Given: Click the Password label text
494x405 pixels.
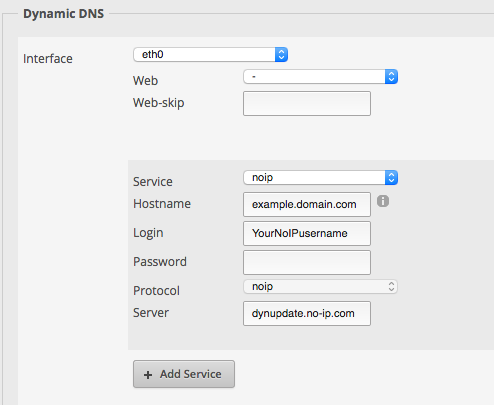Looking at the screenshot, I should click(x=160, y=262).
